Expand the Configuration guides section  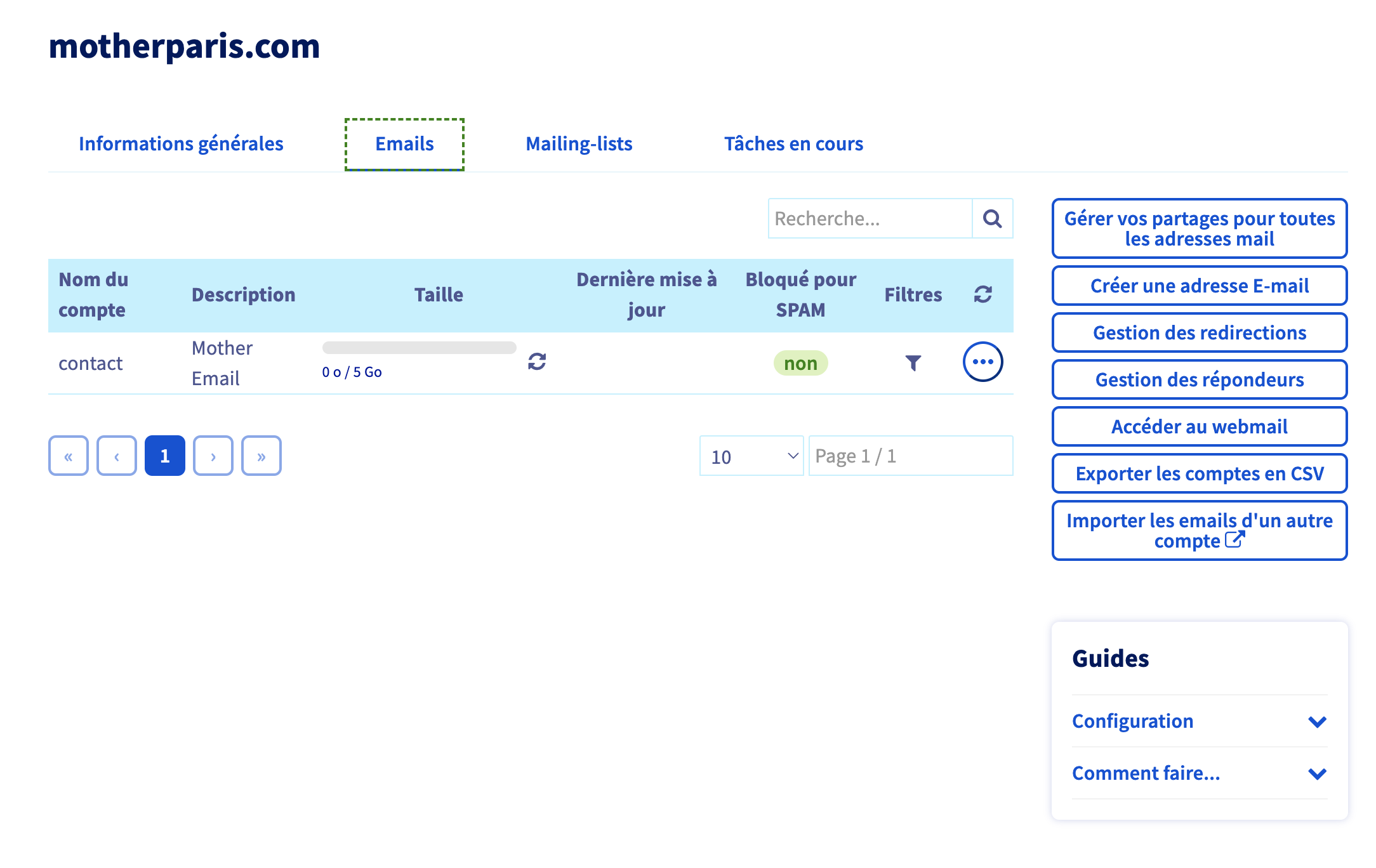pos(1199,721)
